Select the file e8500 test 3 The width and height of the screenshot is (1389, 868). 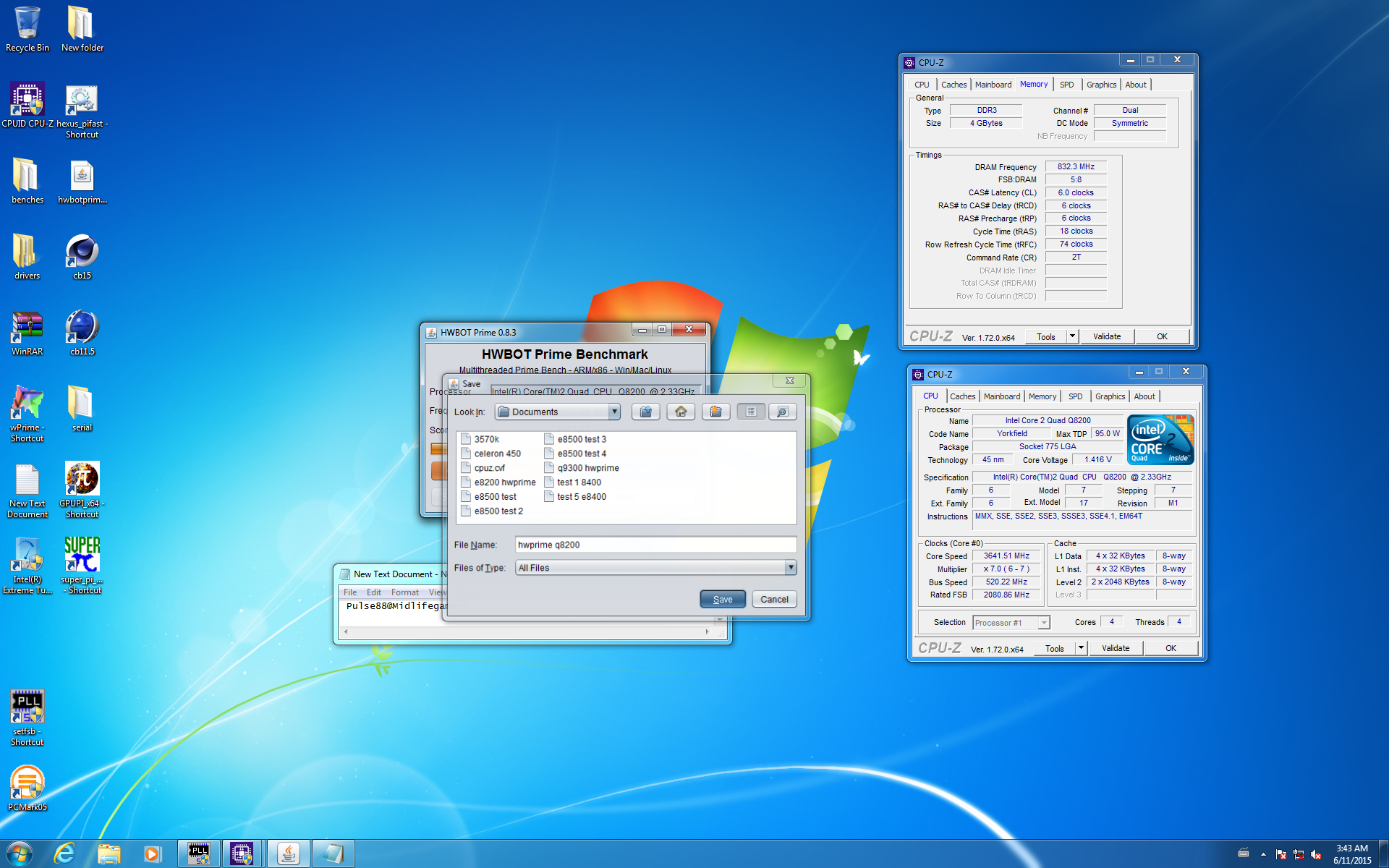(x=575, y=439)
